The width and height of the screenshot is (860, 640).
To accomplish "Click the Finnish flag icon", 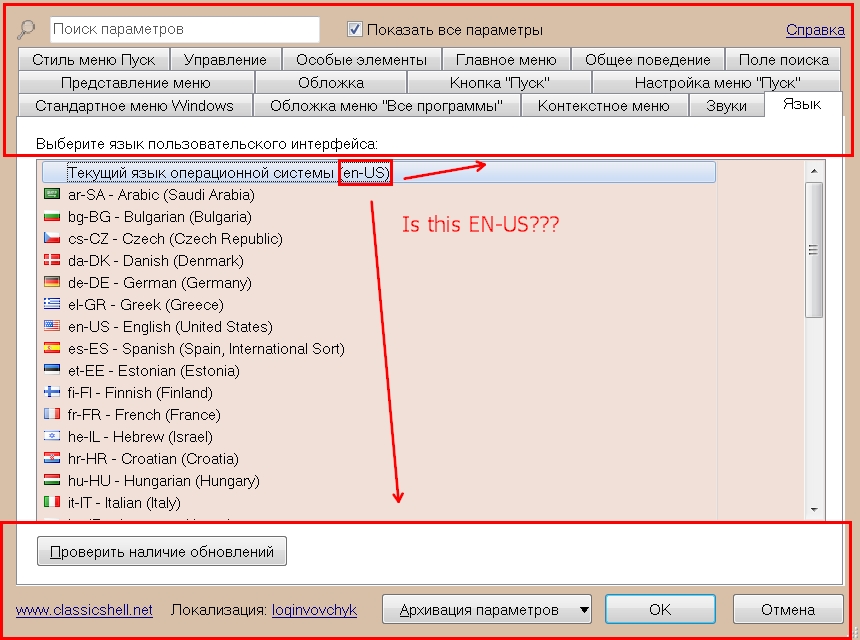I will [52, 393].
